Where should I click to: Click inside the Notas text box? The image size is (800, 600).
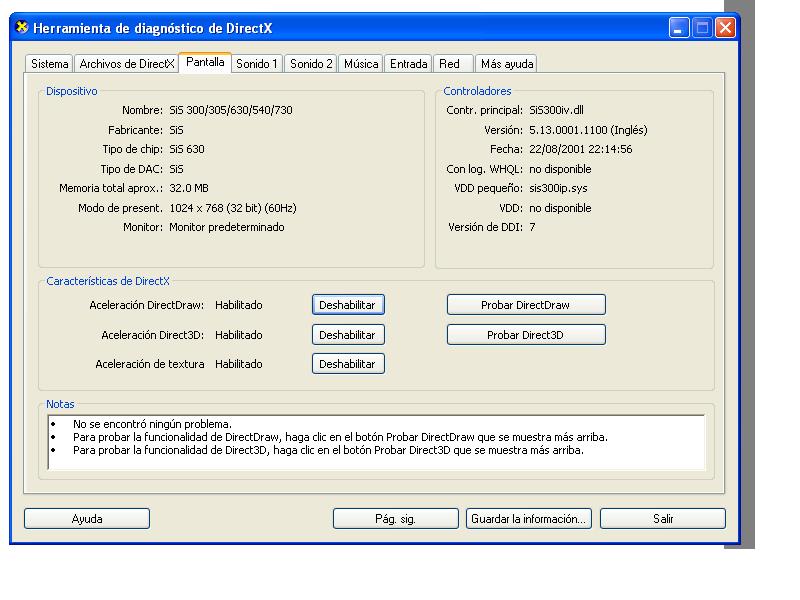(378, 442)
